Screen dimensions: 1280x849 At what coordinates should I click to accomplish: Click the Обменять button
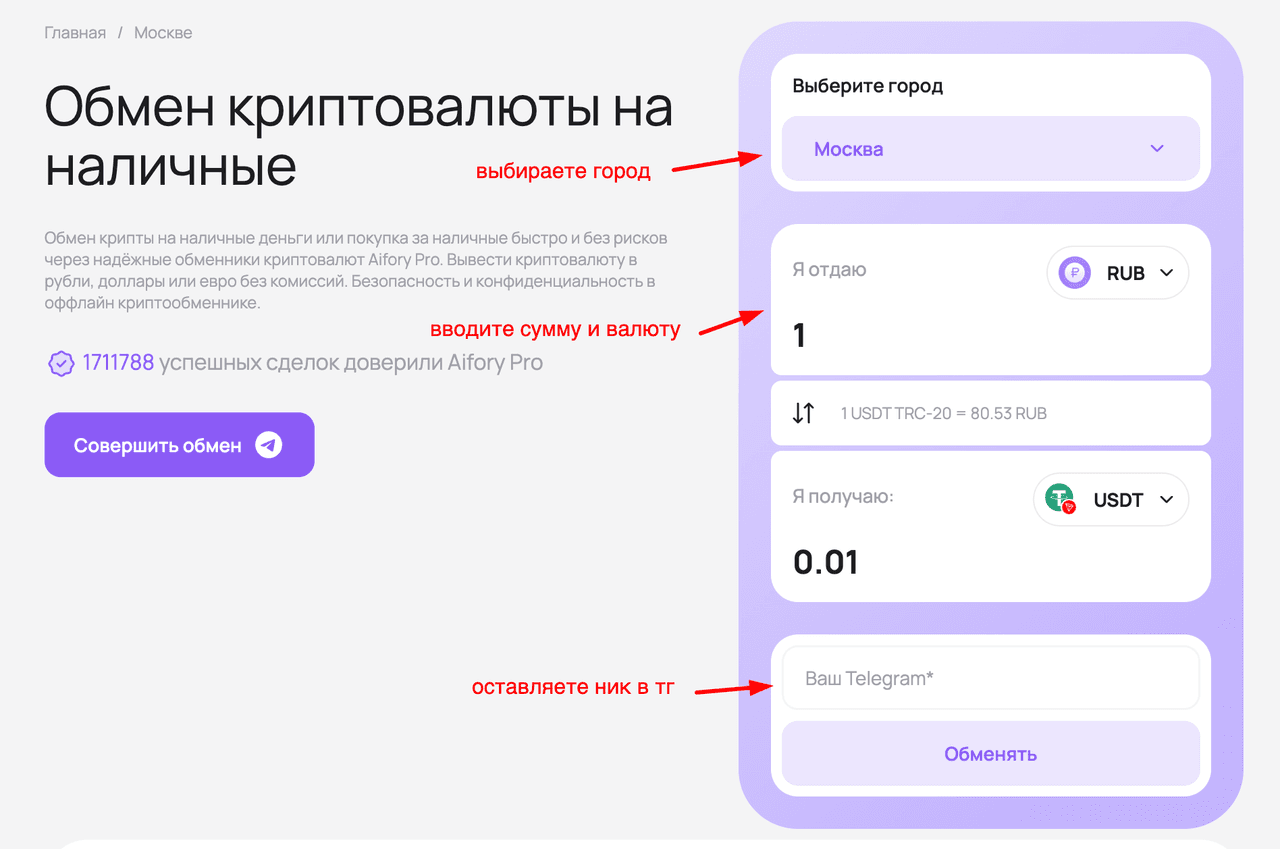point(990,754)
